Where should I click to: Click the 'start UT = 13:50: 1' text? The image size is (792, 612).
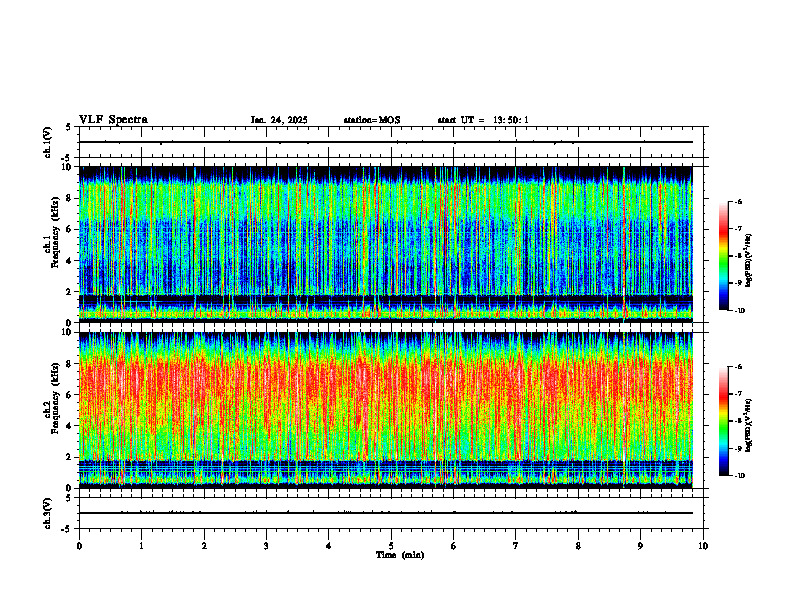click(x=483, y=120)
